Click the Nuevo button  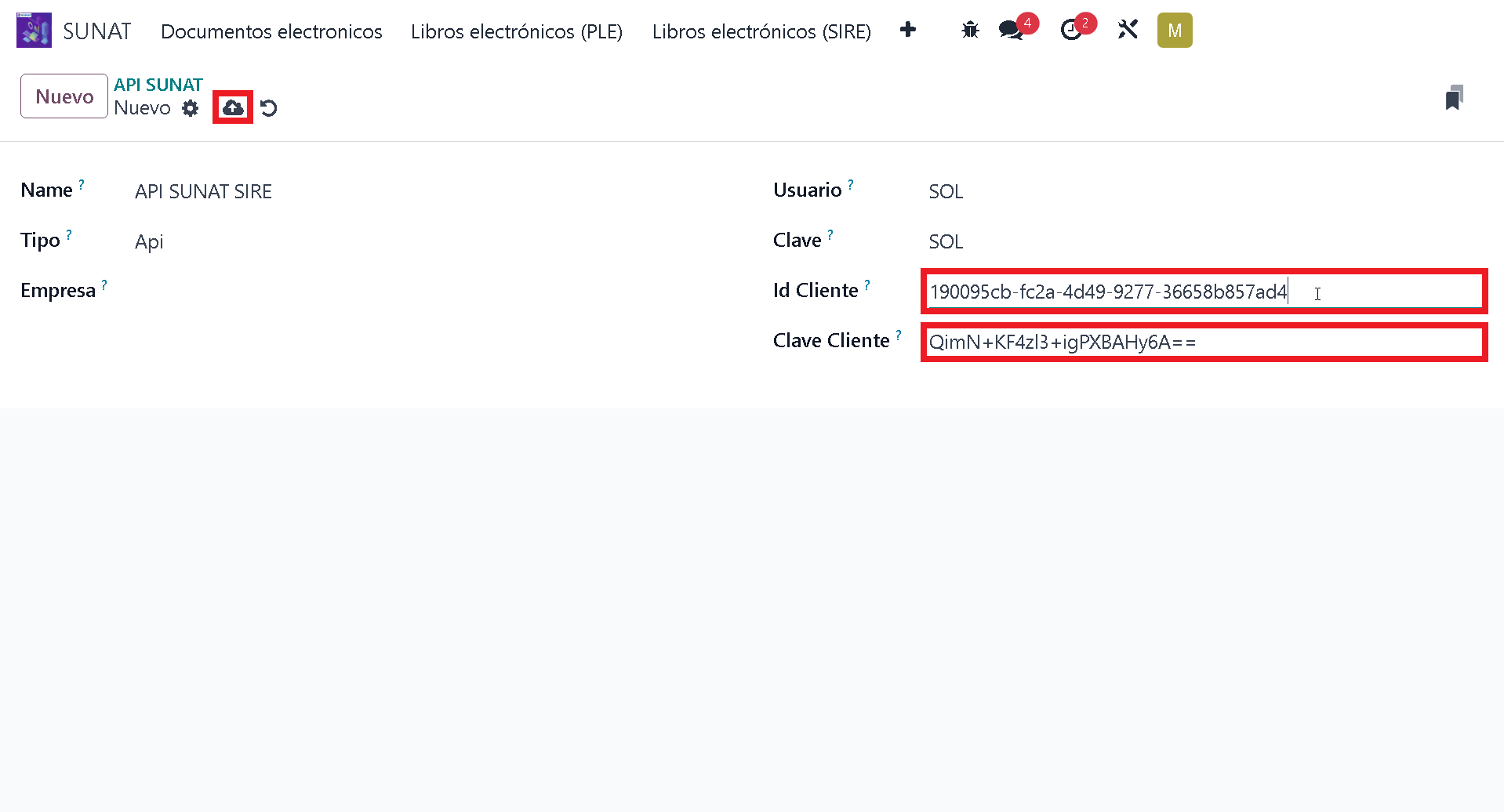pyautogui.click(x=64, y=96)
